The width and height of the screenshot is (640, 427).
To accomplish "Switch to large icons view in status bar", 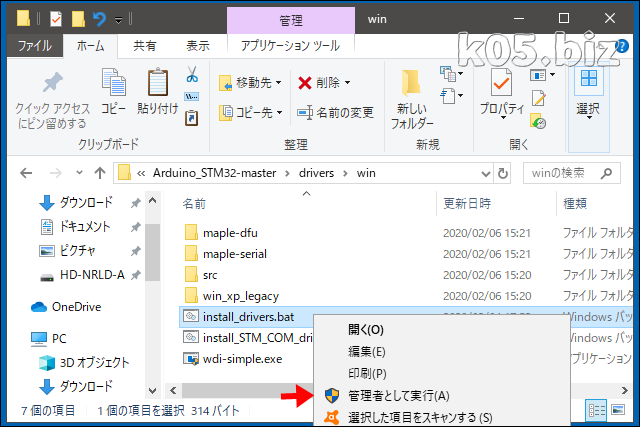I will 618,410.
